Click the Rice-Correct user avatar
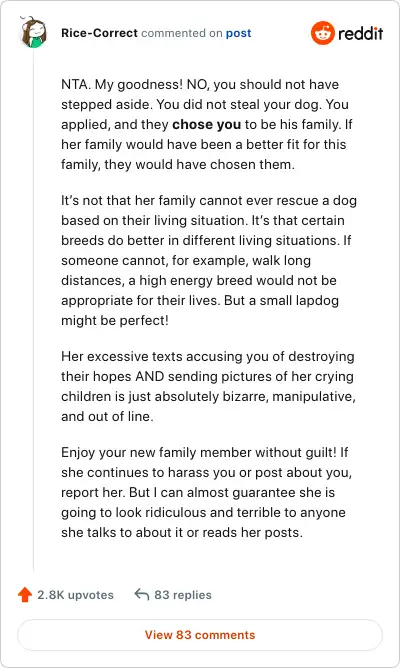This screenshot has height=668, width=400. click(x=34, y=32)
